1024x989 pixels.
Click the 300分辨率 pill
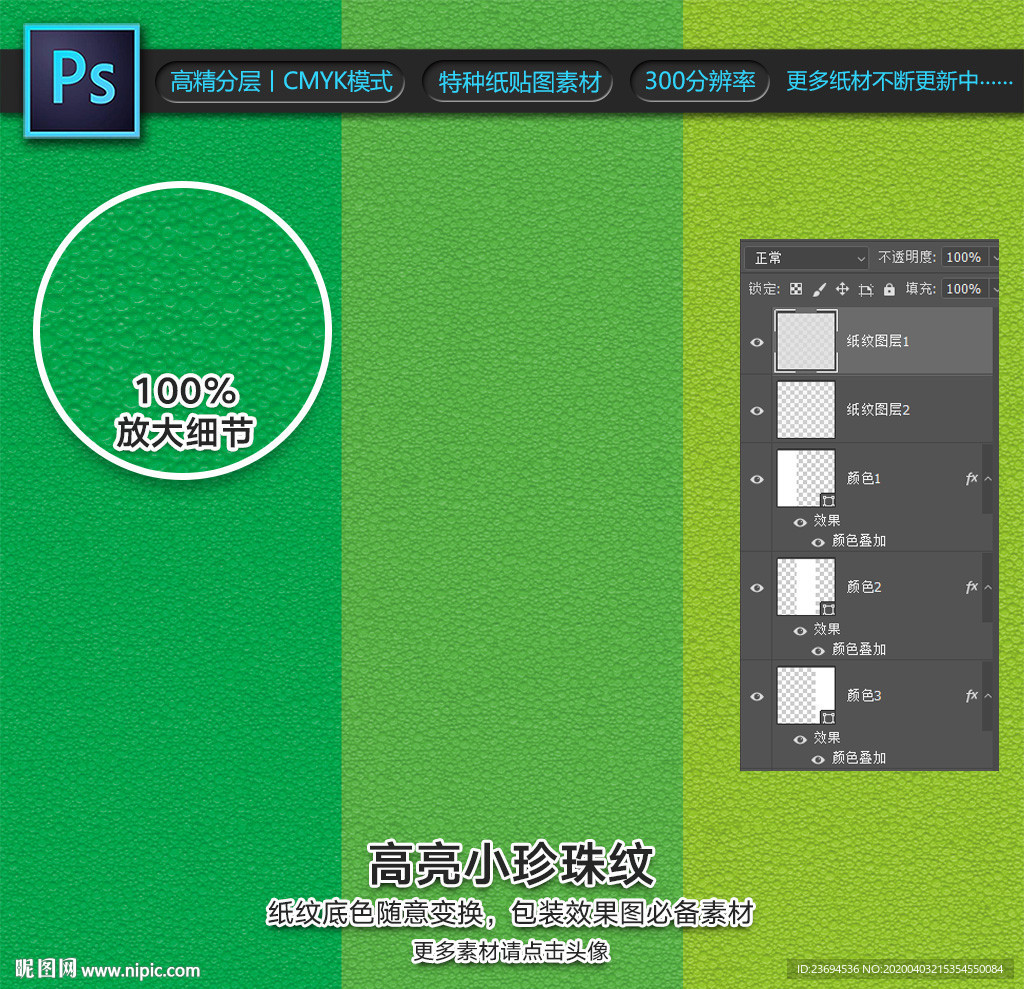tap(699, 82)
